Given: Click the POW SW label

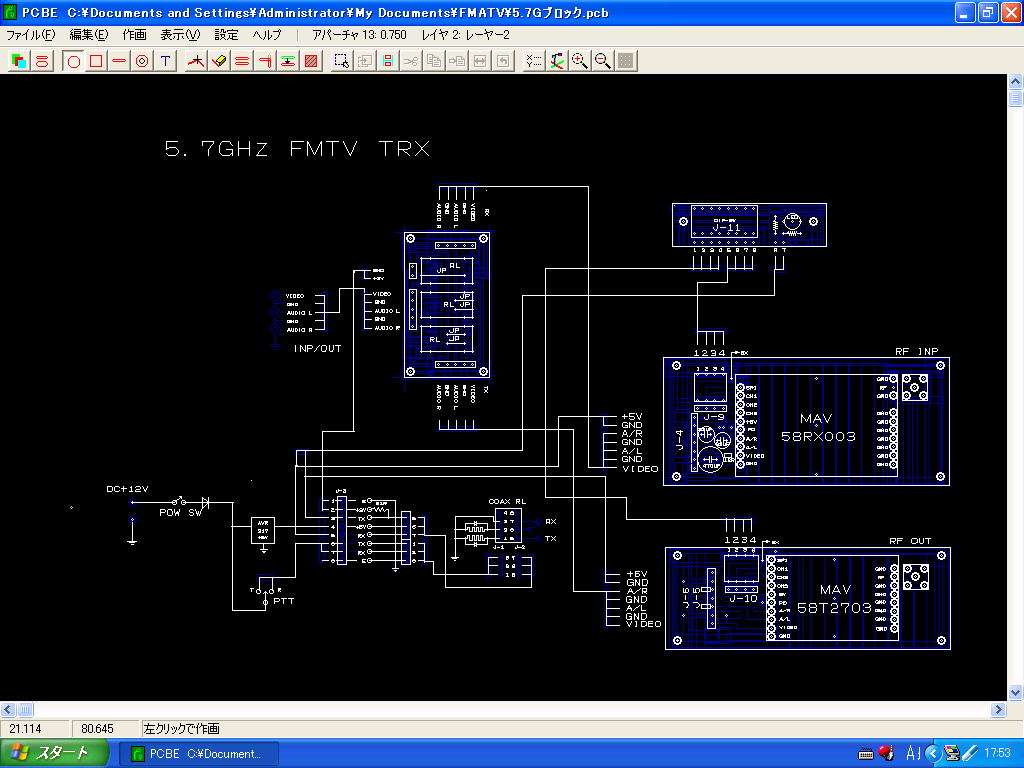Looking at the screenshot, I should pos(181,513).
